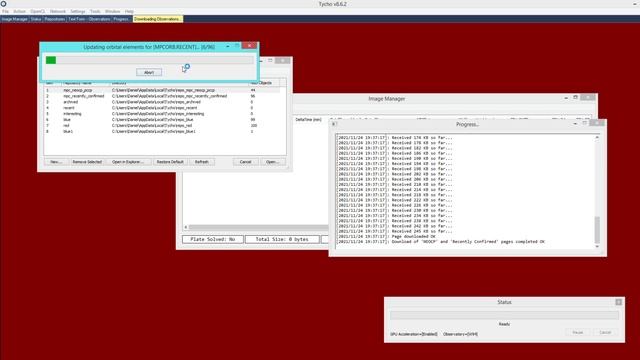Click the Image Manager horizontal scrollbar
640x360 pixels.
257,227
